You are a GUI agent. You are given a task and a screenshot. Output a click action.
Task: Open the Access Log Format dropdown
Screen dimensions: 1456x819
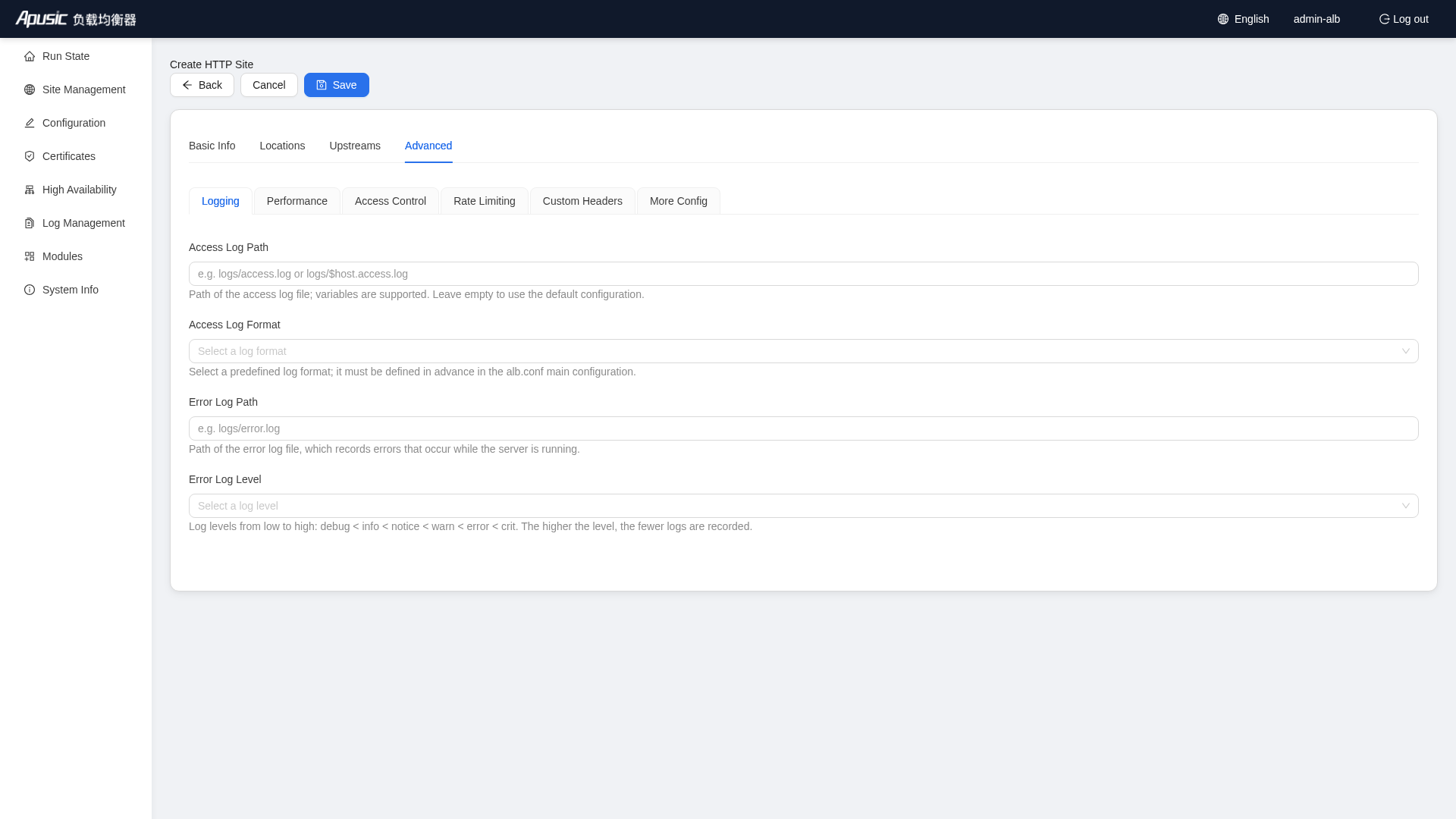point(803,351)
